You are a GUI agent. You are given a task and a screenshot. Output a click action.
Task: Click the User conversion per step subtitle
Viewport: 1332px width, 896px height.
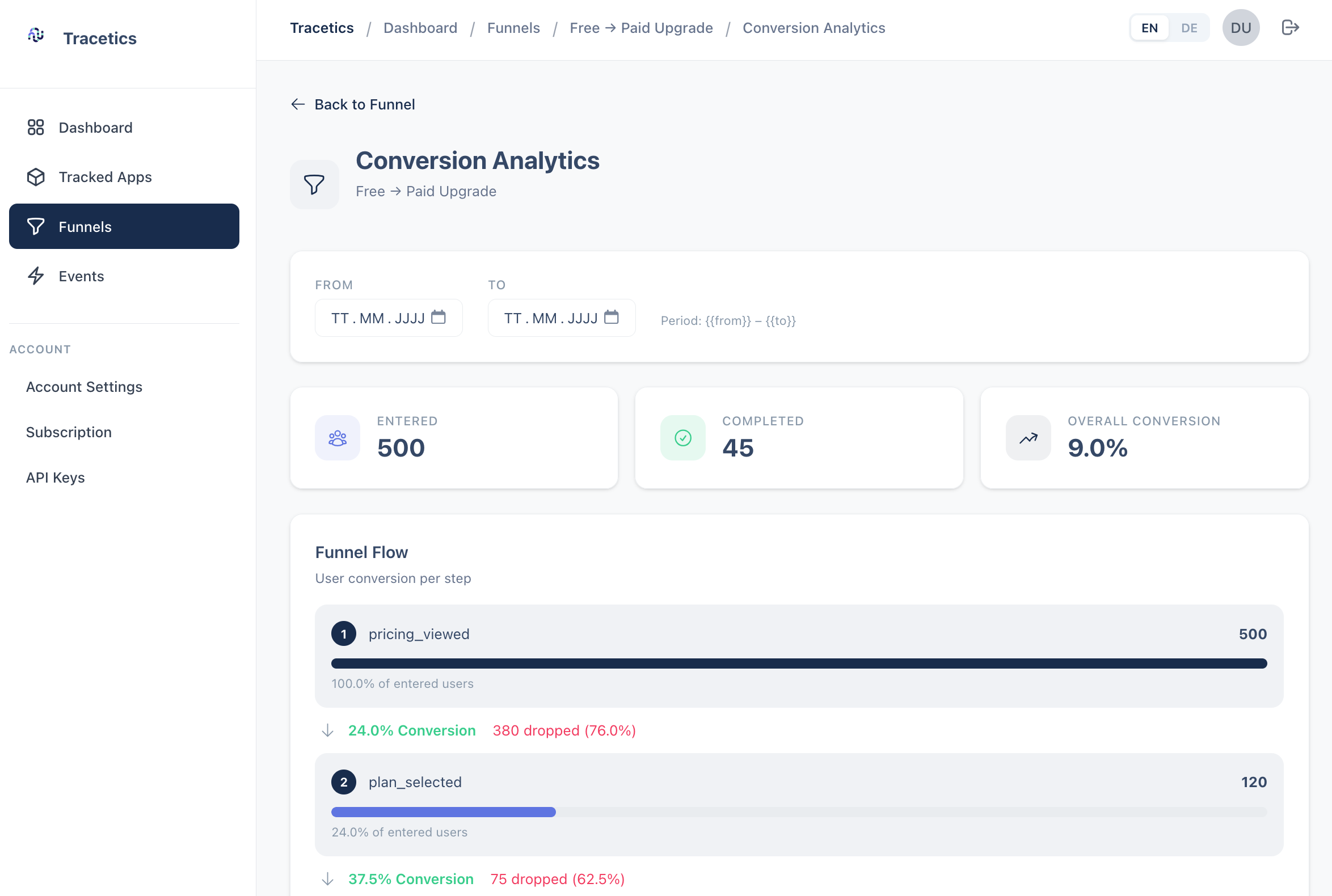click(393, 578)
